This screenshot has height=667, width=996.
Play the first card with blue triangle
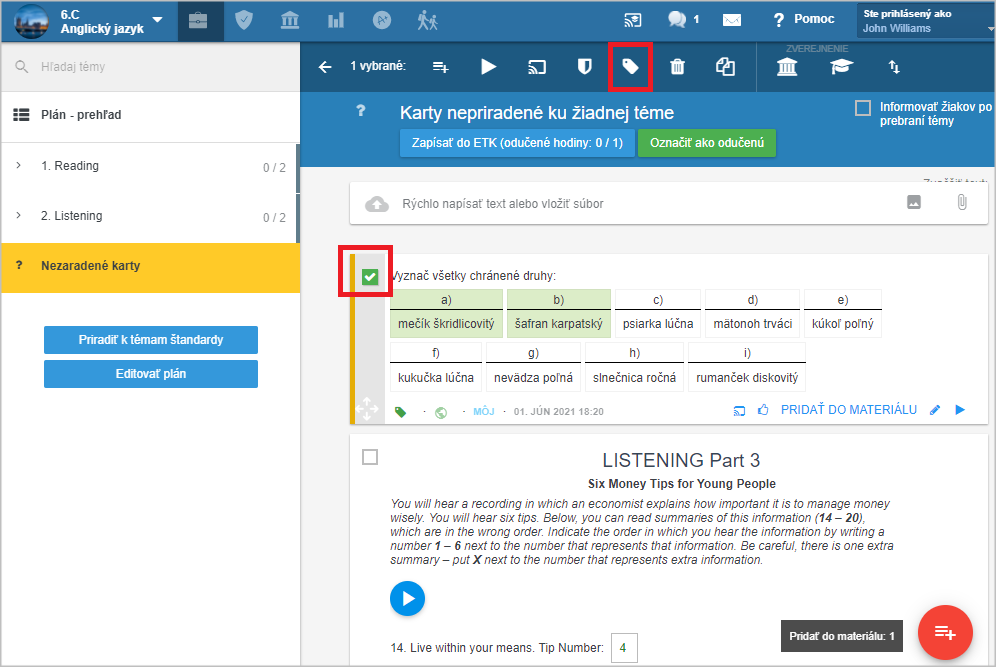coord(960,410)
